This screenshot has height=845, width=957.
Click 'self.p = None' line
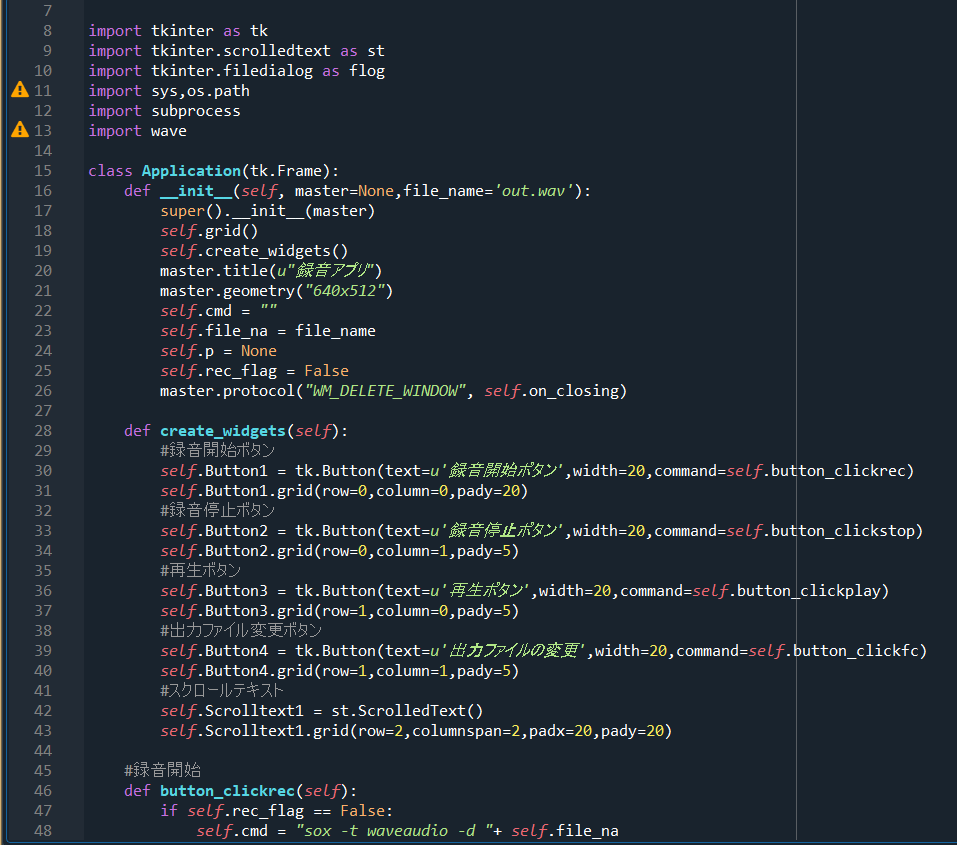218,351
